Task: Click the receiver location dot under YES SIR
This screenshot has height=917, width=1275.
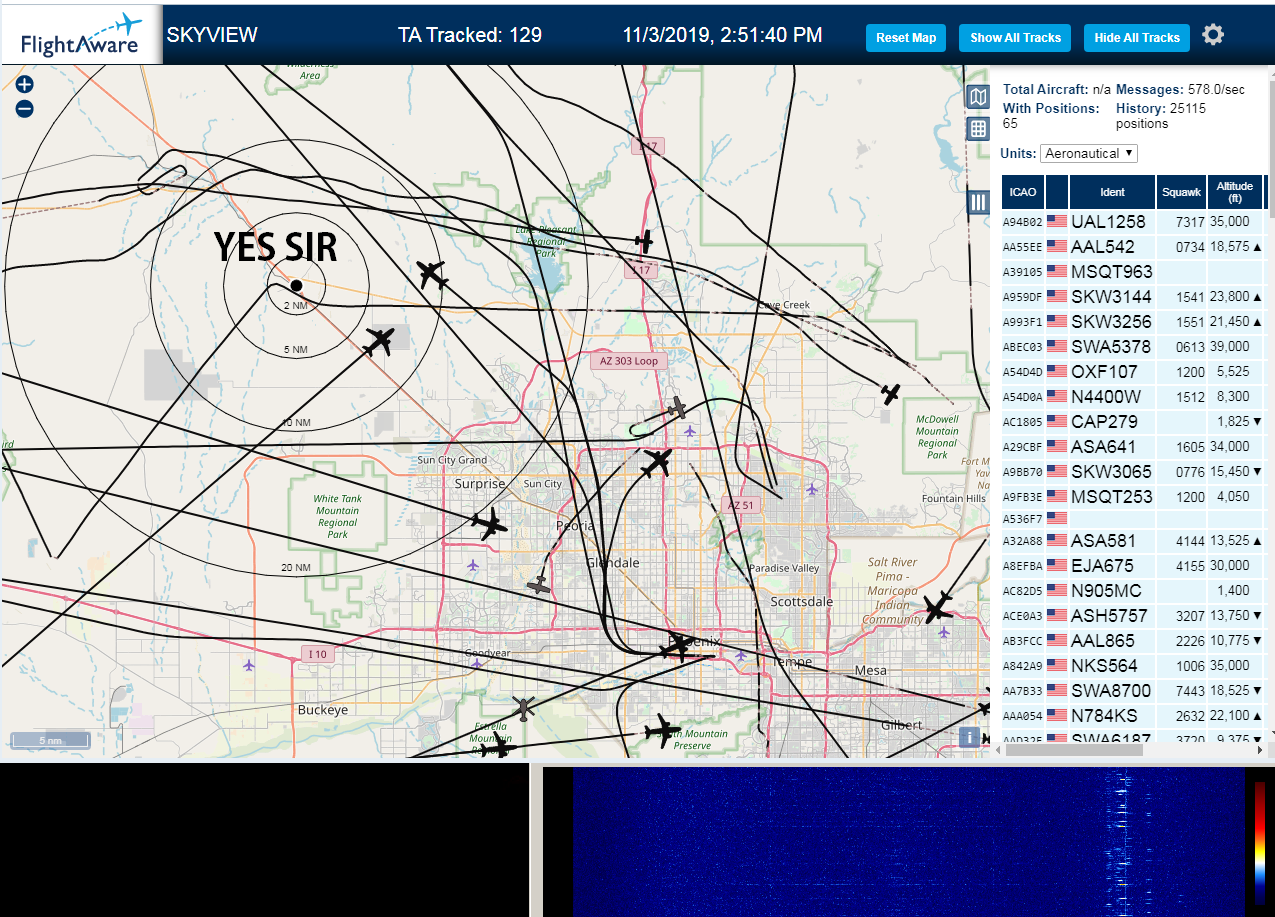Action: click(296, 286)
